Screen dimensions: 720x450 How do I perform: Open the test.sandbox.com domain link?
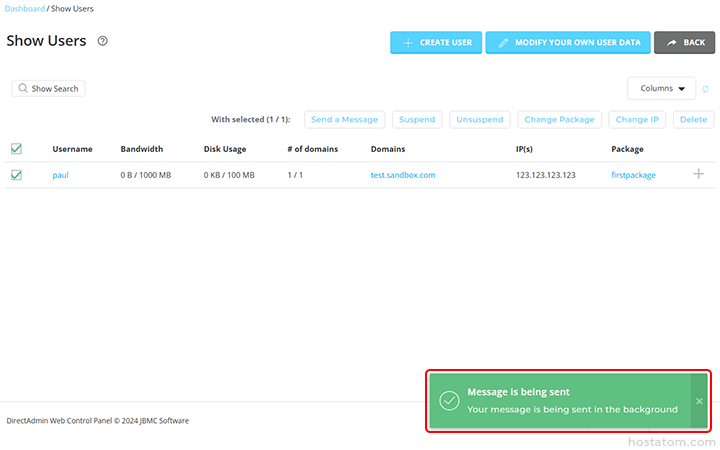(402, 175)
